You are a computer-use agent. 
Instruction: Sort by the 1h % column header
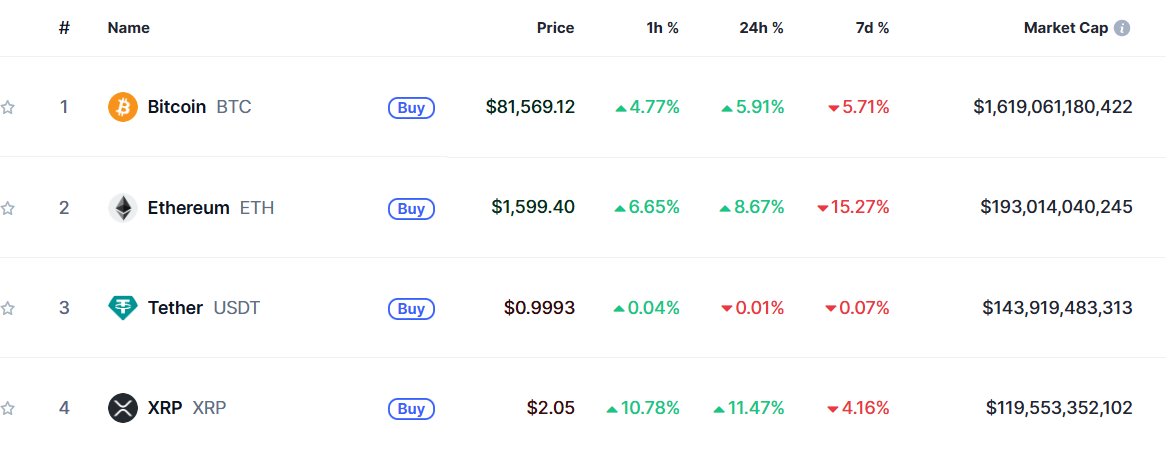coord(662,28)
